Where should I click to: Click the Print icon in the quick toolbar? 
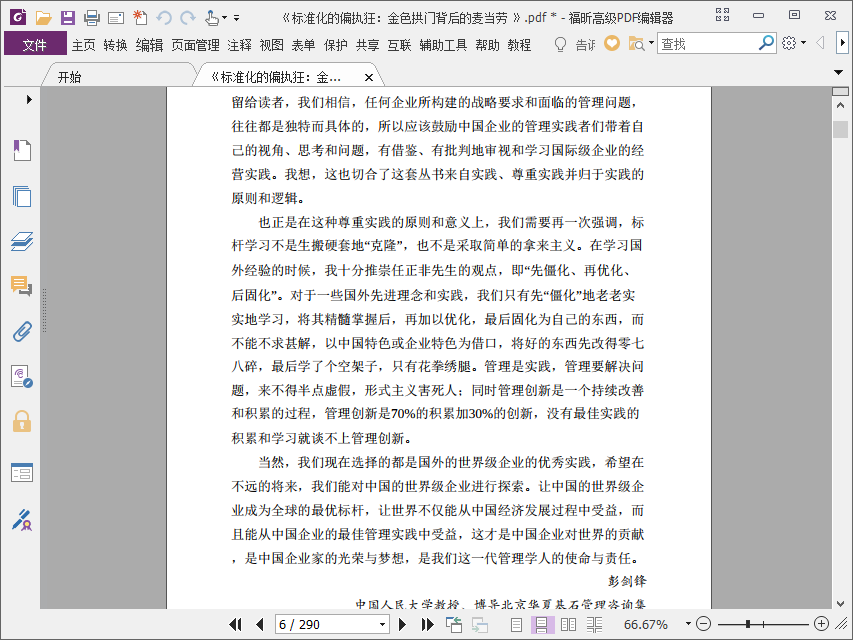pos(91,18)
